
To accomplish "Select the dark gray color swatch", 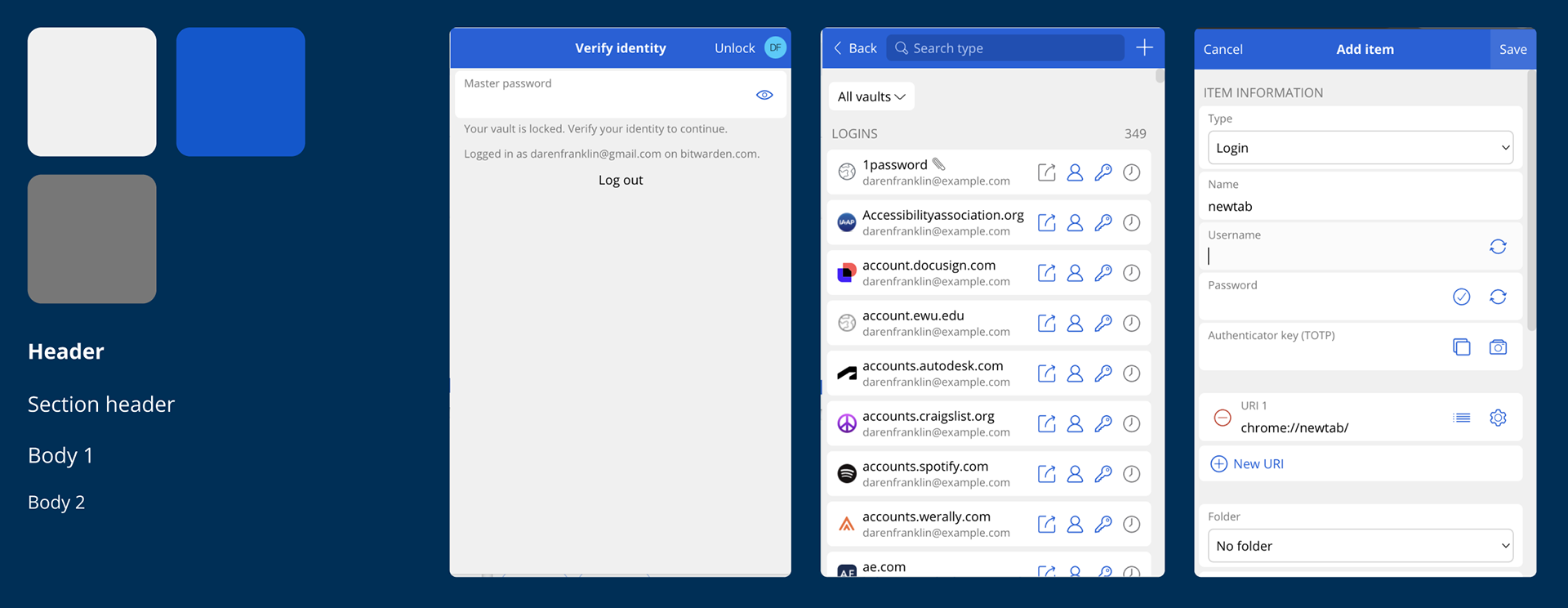I will point(92,239).
